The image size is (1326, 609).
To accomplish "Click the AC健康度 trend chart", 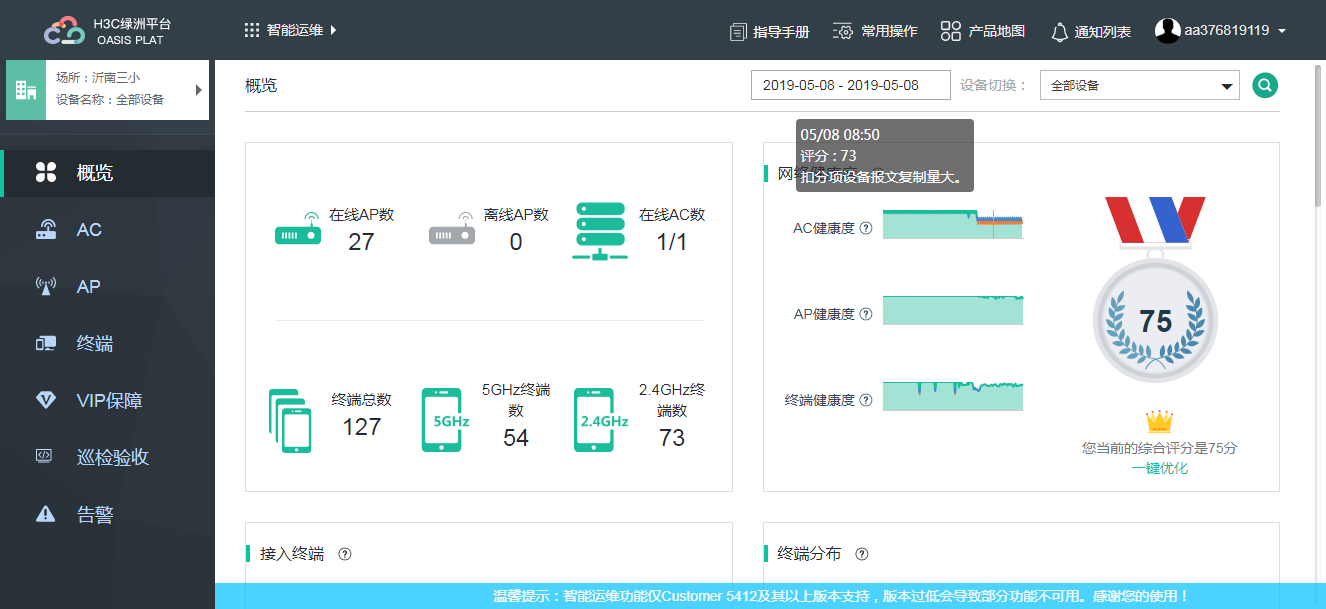I will 953,225.
